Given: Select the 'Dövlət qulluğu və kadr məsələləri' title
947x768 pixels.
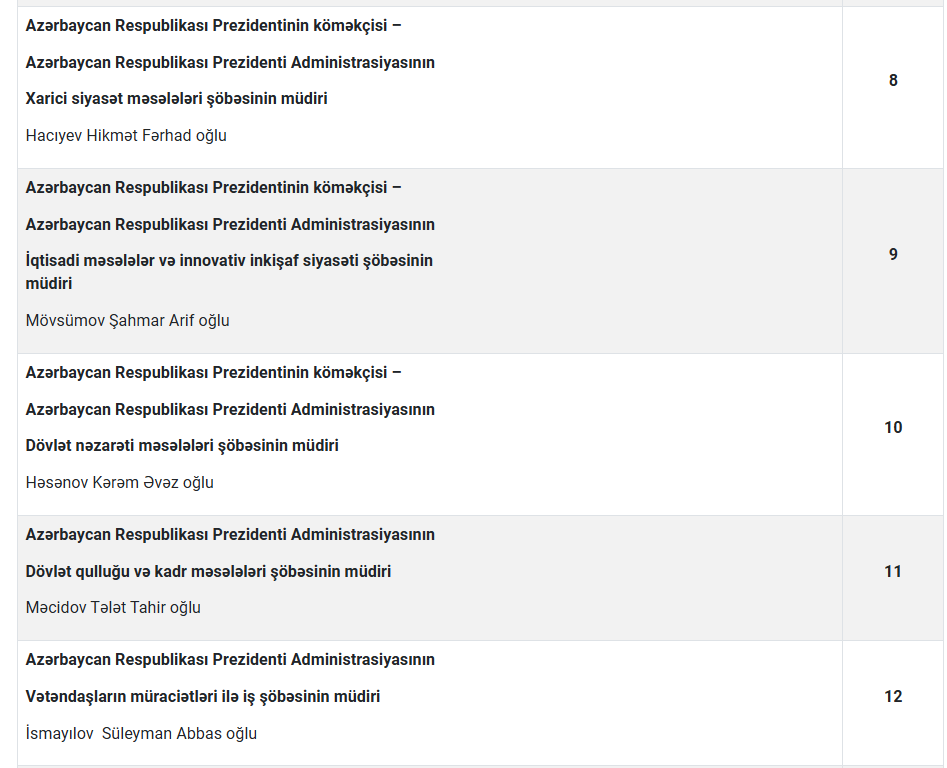Looking at the screenshot, I should (x=208, y=571).
